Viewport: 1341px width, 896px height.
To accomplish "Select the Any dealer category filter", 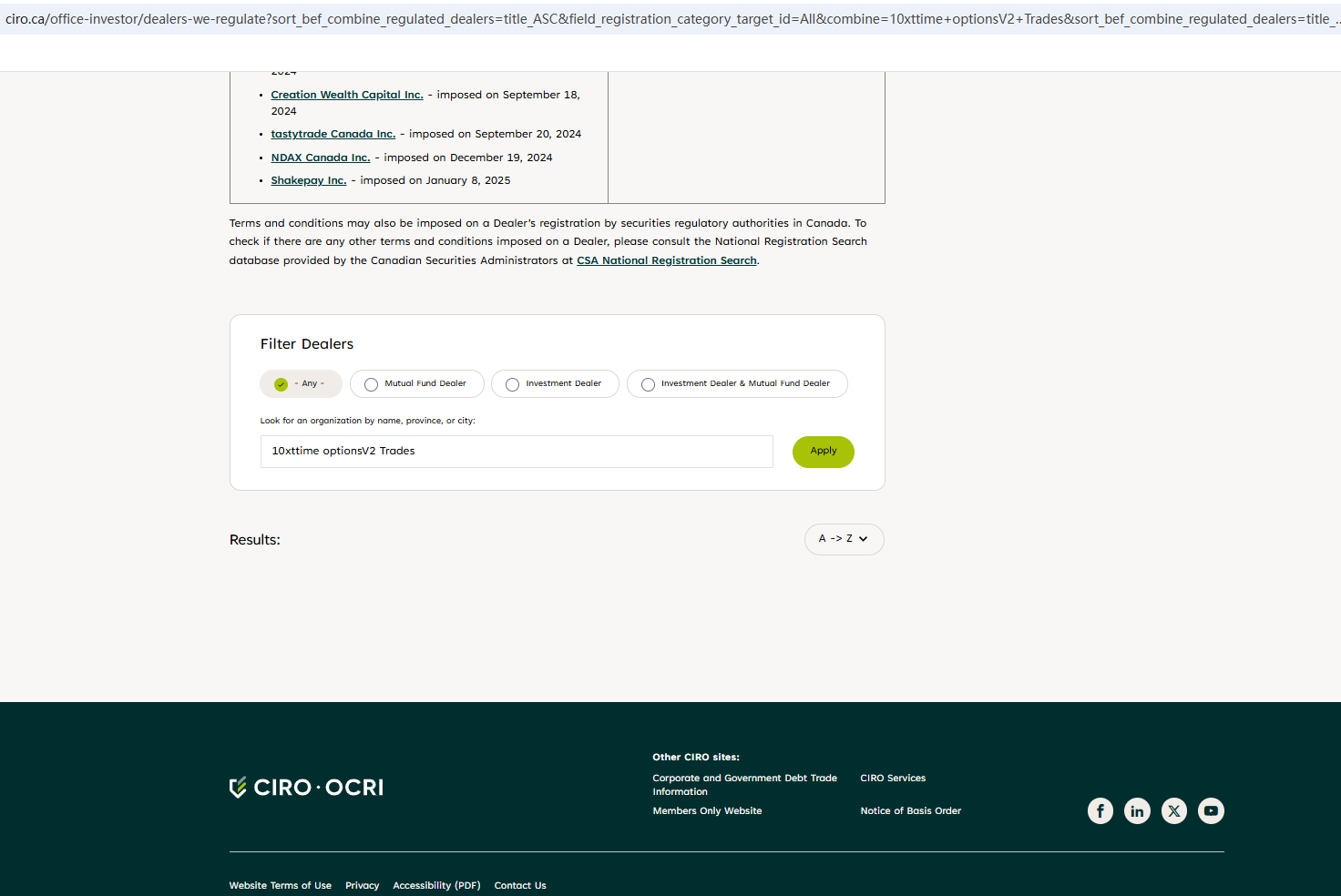I will click(302, 384).
